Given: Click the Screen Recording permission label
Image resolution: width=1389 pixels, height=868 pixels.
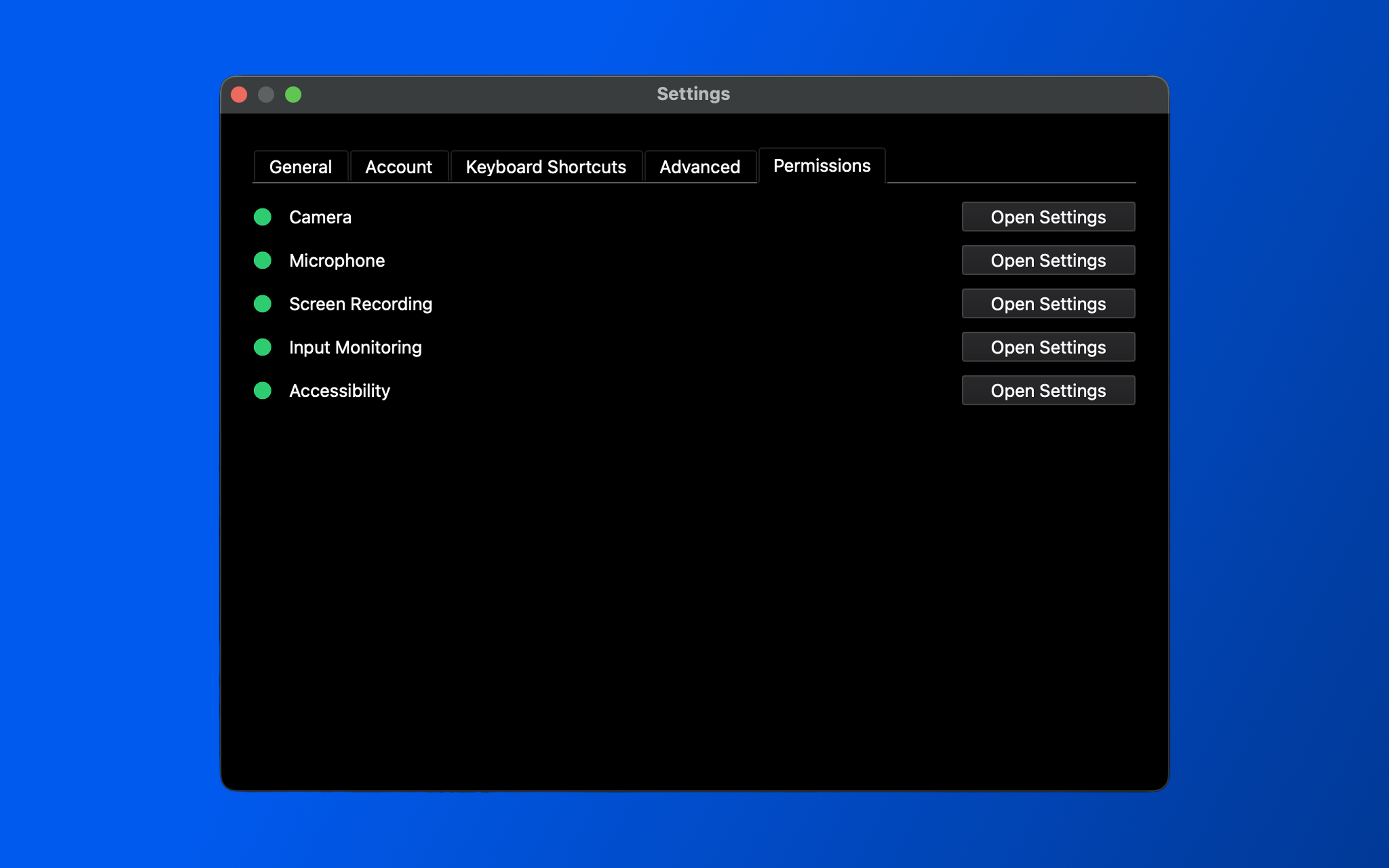Looking at the screenshot, I should [360, 304].
